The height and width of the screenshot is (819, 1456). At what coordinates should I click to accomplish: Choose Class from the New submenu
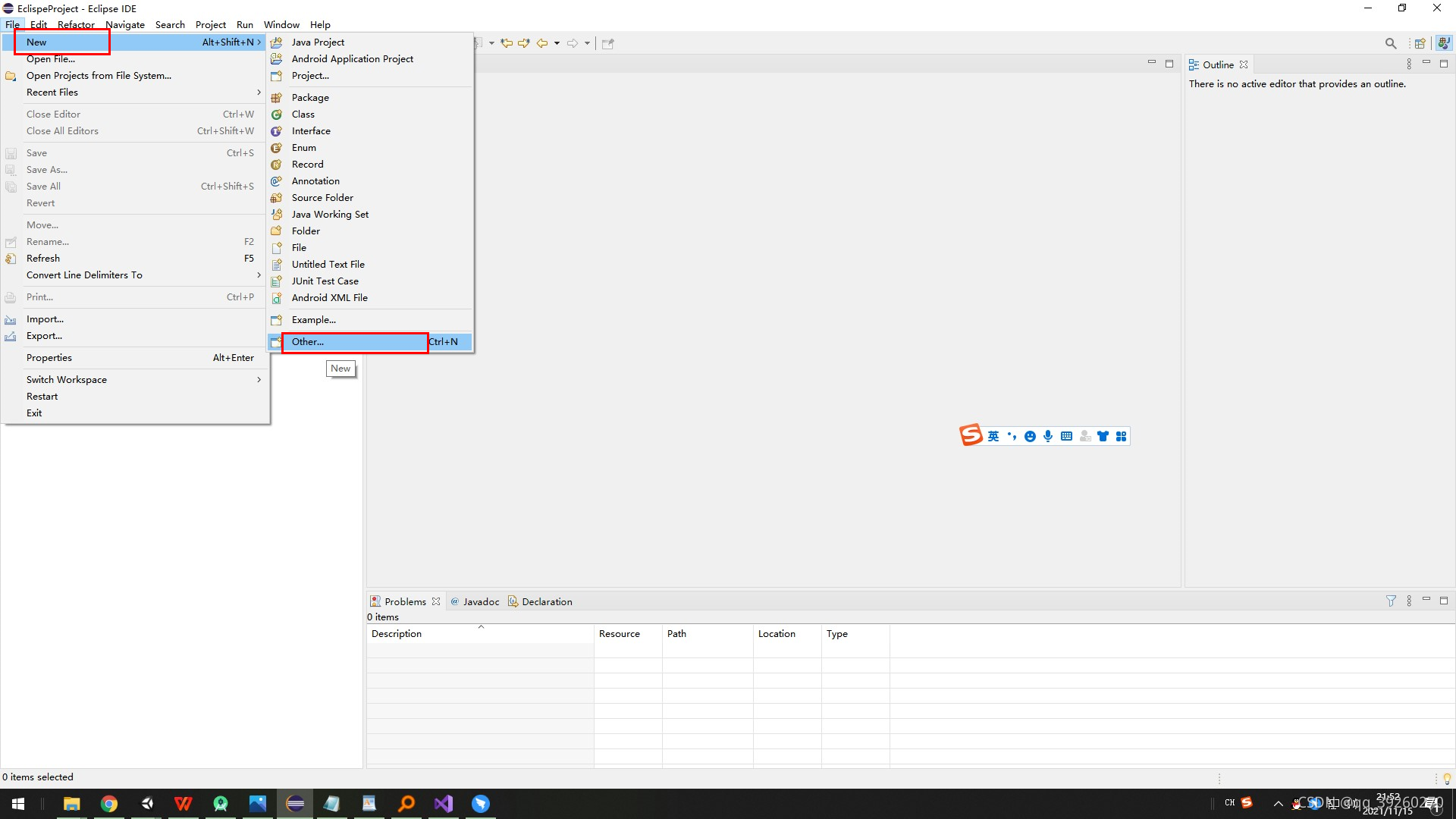(x=303, y=115)
